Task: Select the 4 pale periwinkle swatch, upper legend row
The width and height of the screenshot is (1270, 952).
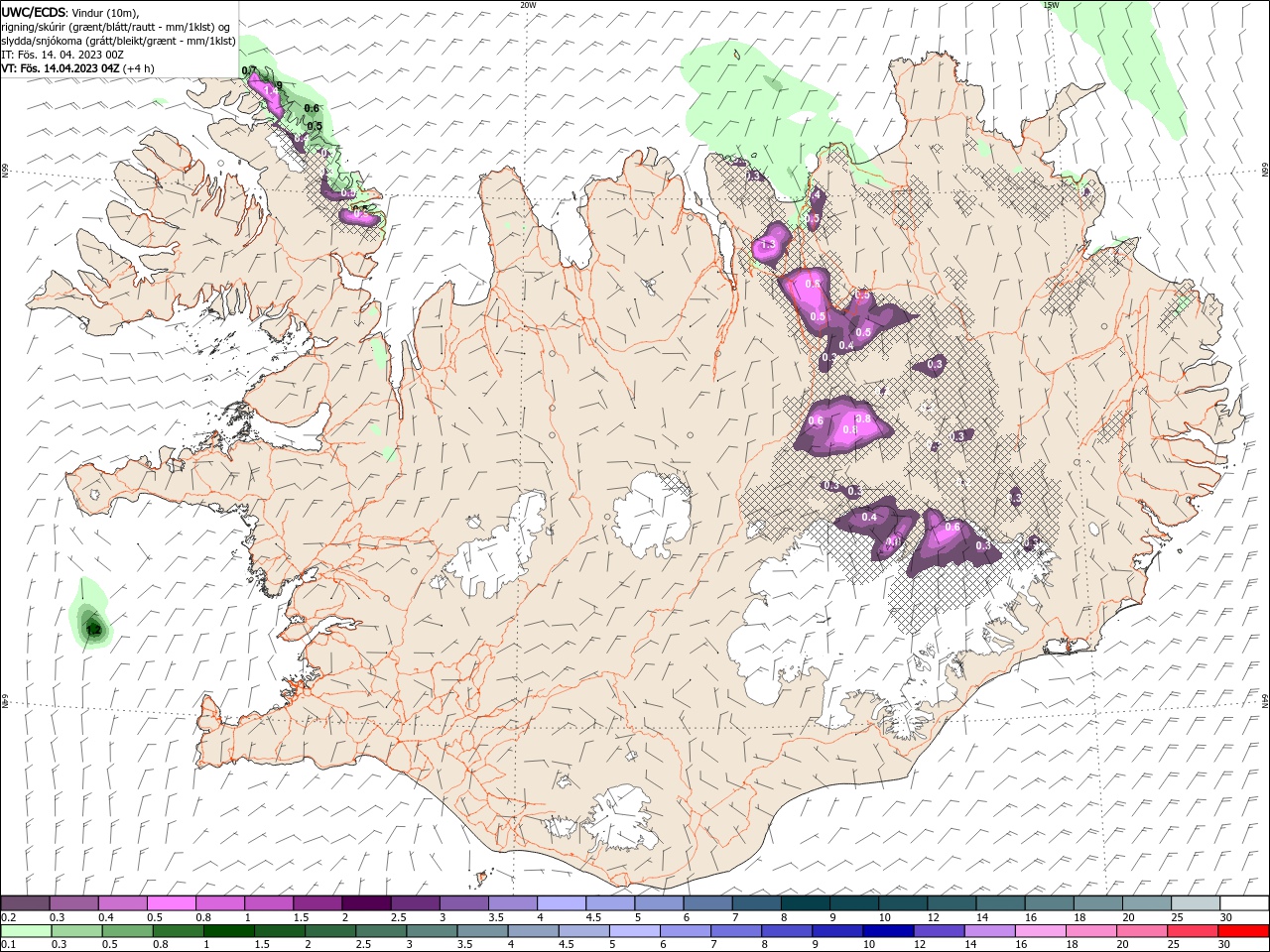Action: 560,903
